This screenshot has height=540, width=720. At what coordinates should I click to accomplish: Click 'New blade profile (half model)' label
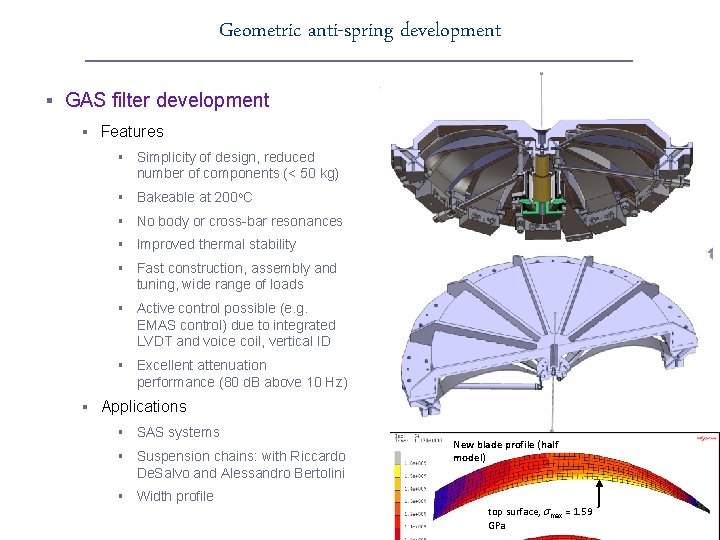(506, 451)
